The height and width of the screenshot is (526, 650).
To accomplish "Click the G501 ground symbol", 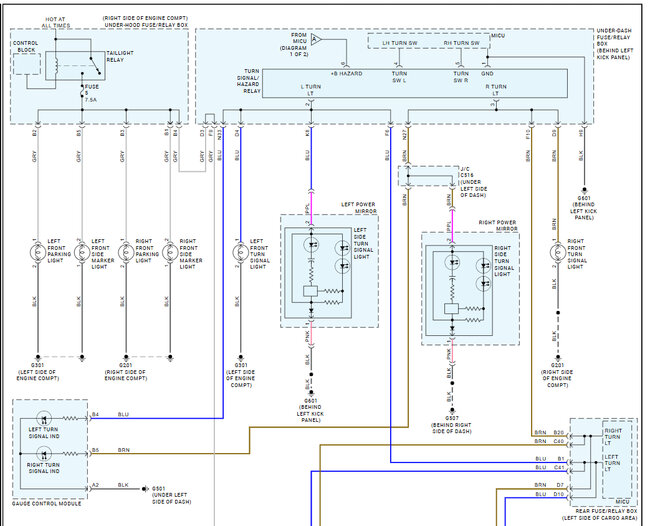I will coord(145,489).
